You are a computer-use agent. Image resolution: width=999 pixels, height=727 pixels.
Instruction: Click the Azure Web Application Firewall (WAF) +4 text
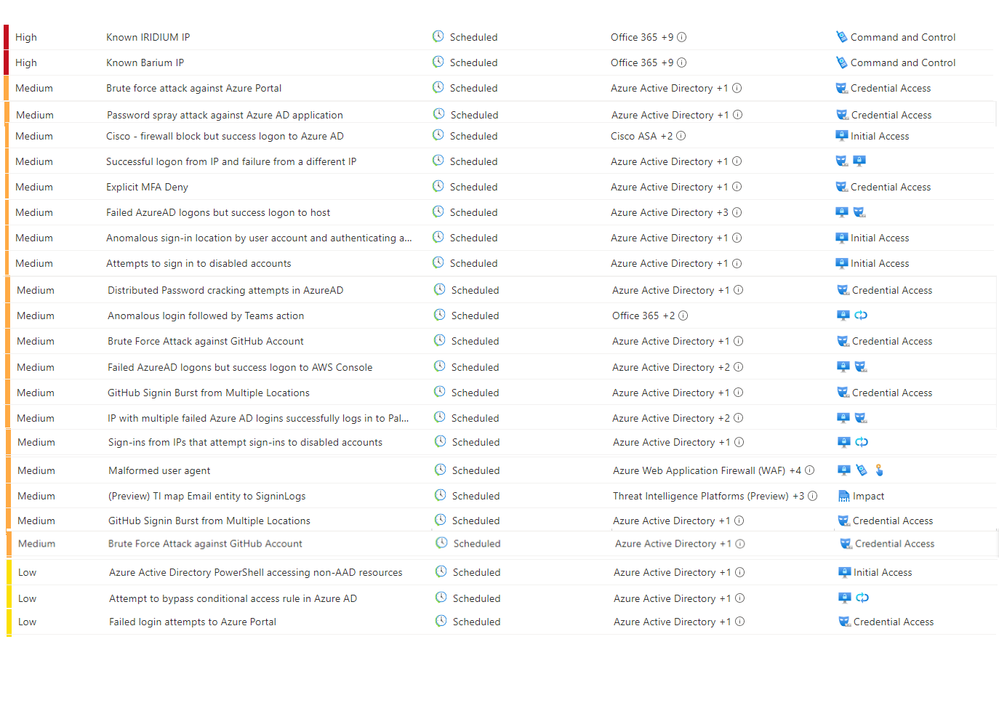coord(707,470)
